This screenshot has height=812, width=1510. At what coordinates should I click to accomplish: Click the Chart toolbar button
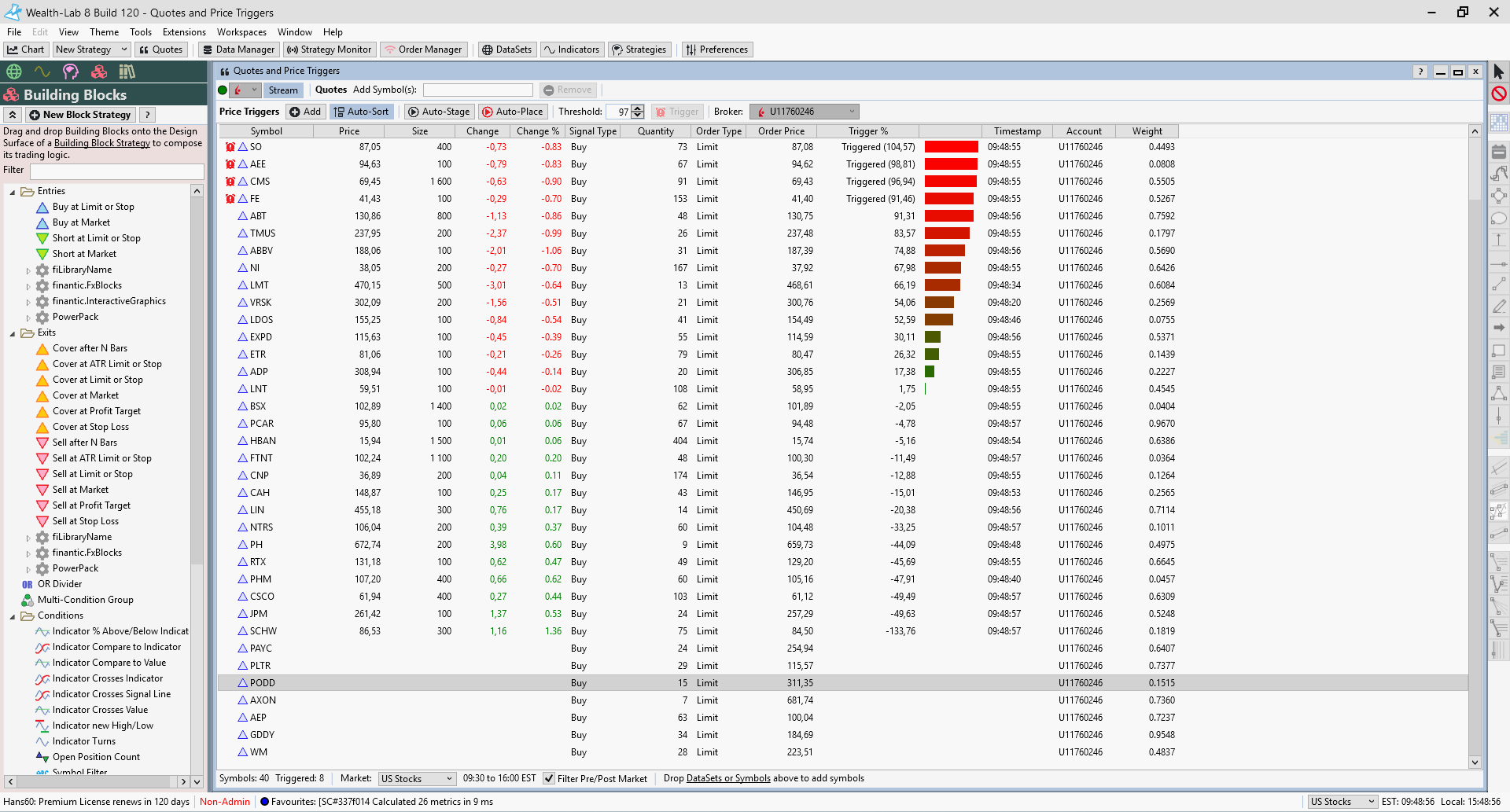26,50
